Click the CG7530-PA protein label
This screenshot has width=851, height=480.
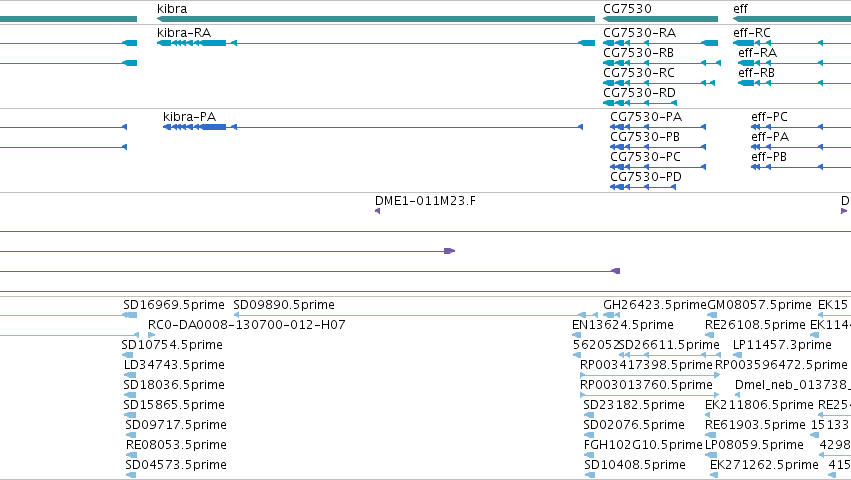click(x=646, y=117)
